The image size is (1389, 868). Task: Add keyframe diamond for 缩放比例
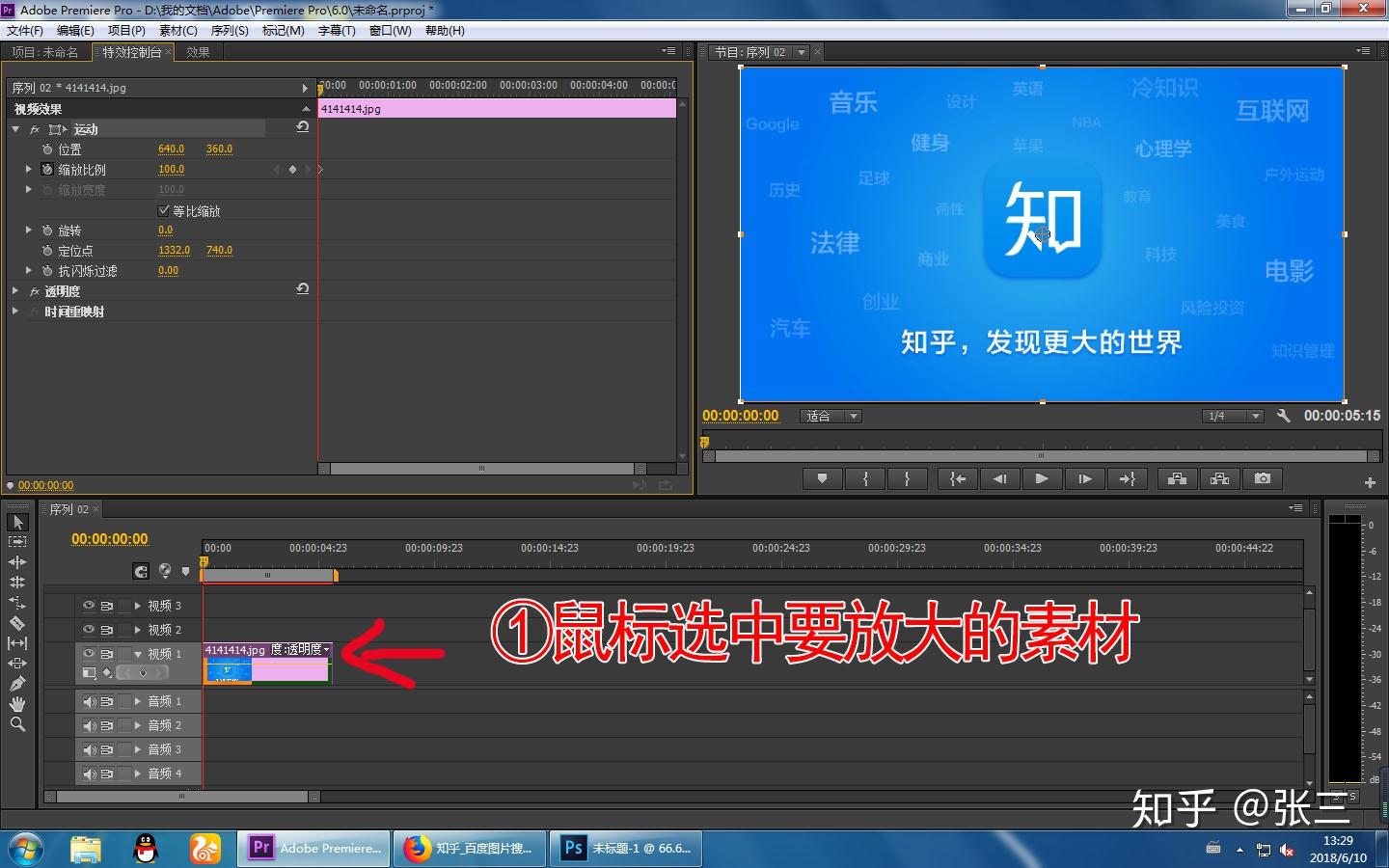(x=293, y=170)
